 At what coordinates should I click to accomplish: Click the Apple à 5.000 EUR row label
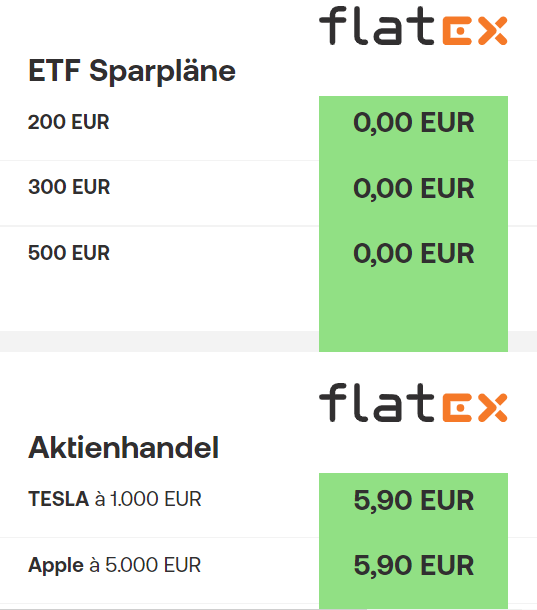coord(114,565)
